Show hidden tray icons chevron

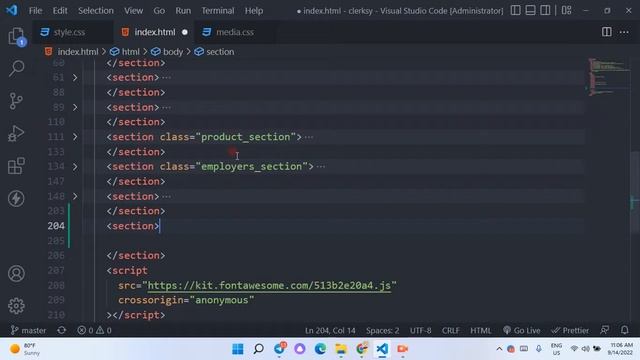pos(499,349)
